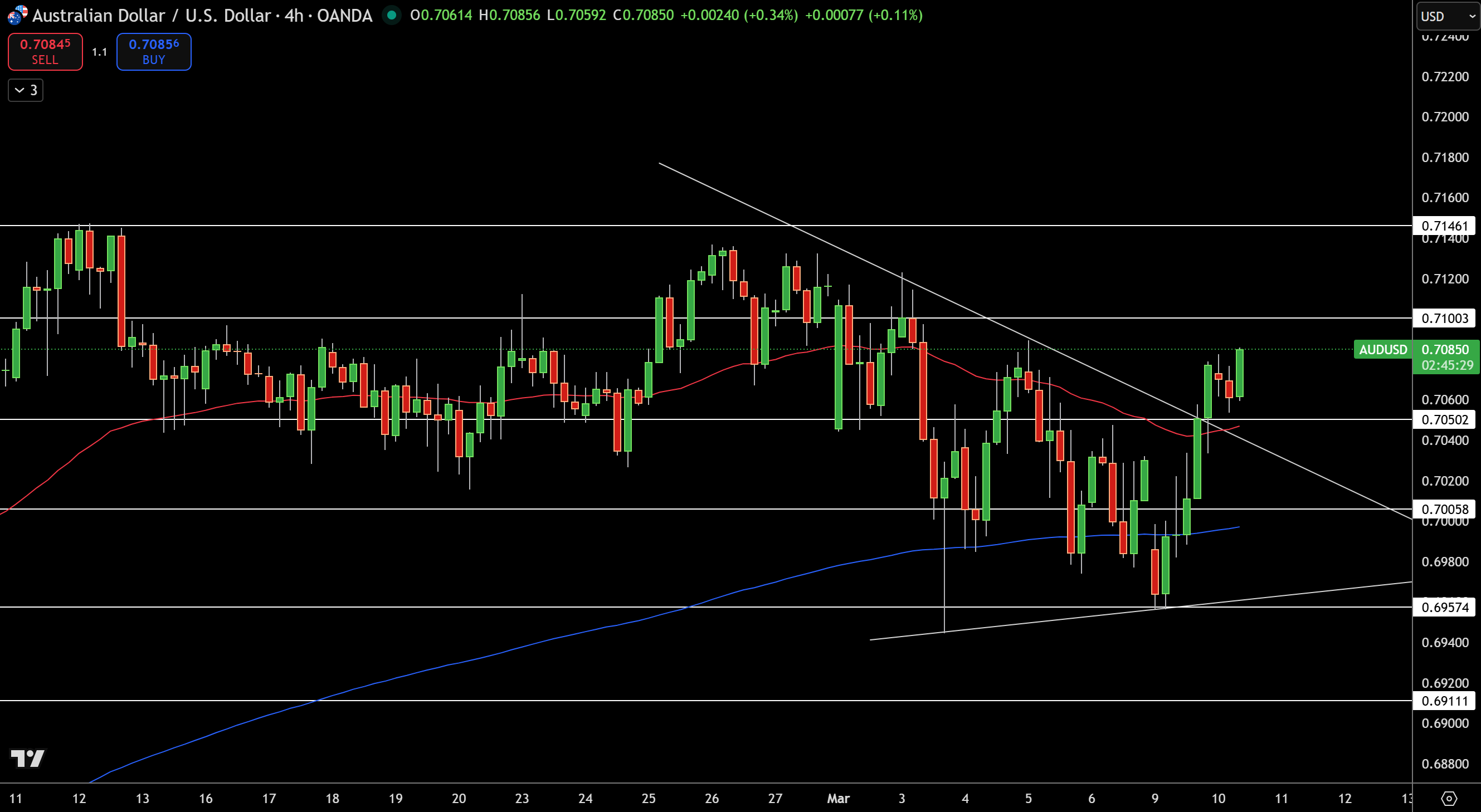Select the 0.71461 horizontal line price label
The height and width of the screenshot is (812, 1481).
(1444, 226)
